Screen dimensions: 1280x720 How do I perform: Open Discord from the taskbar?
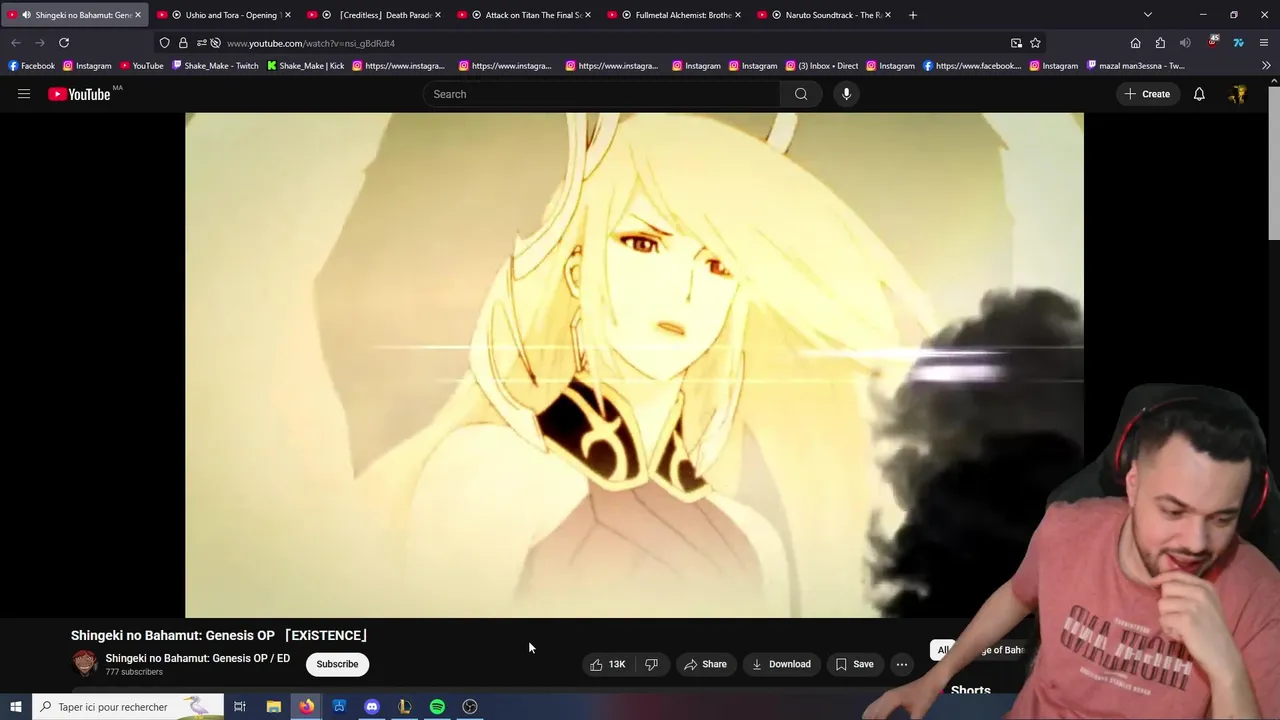(x=372, y=707)
